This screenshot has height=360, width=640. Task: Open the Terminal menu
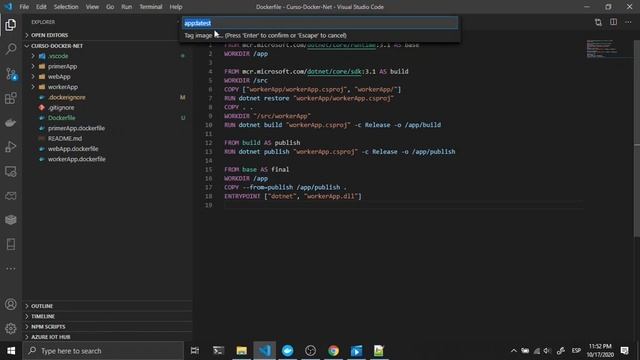(151, 7)
